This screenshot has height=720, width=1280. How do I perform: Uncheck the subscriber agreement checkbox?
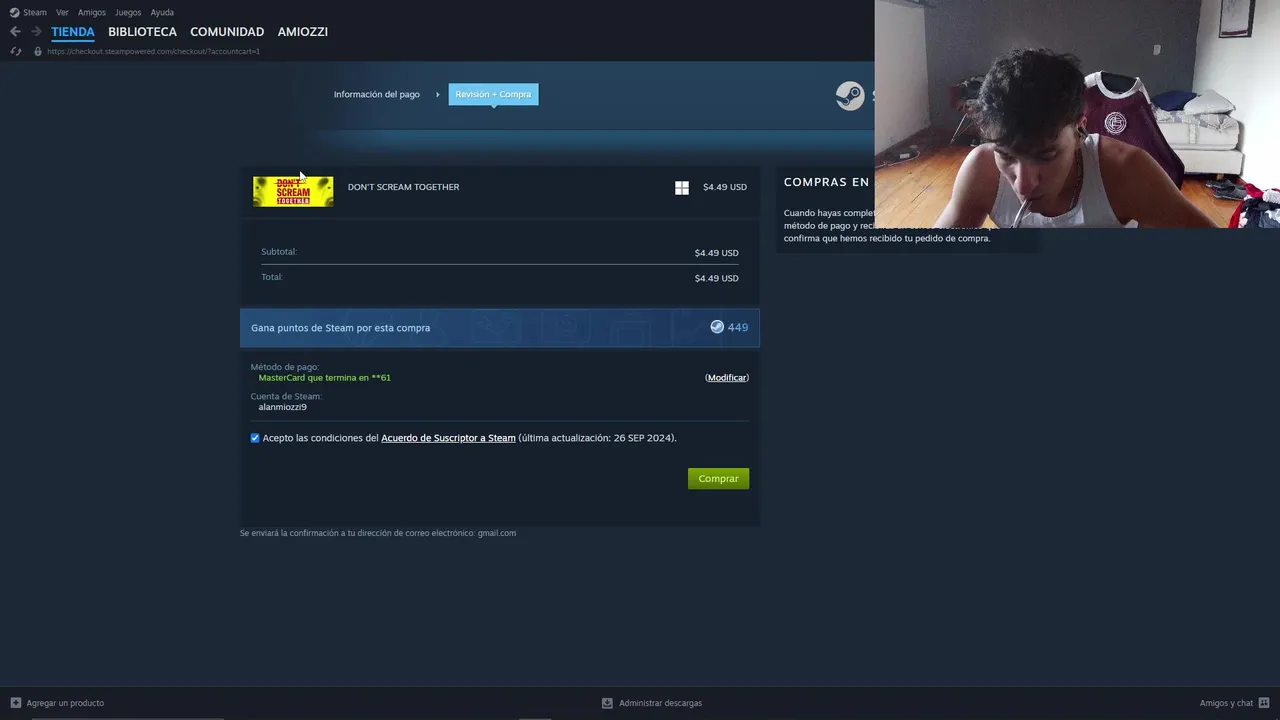coord(255,438)
